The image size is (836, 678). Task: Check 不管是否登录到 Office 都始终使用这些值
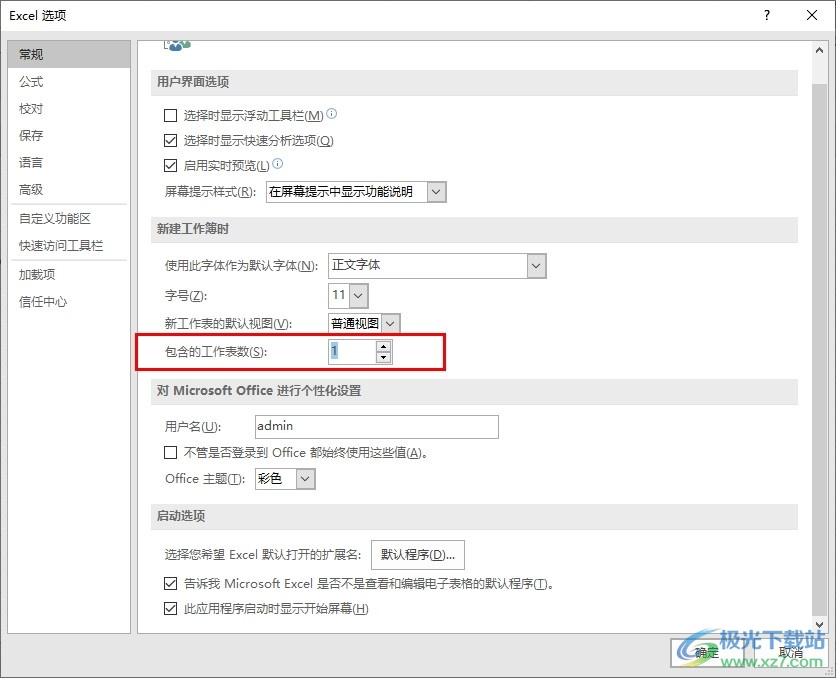click(171, 452)
